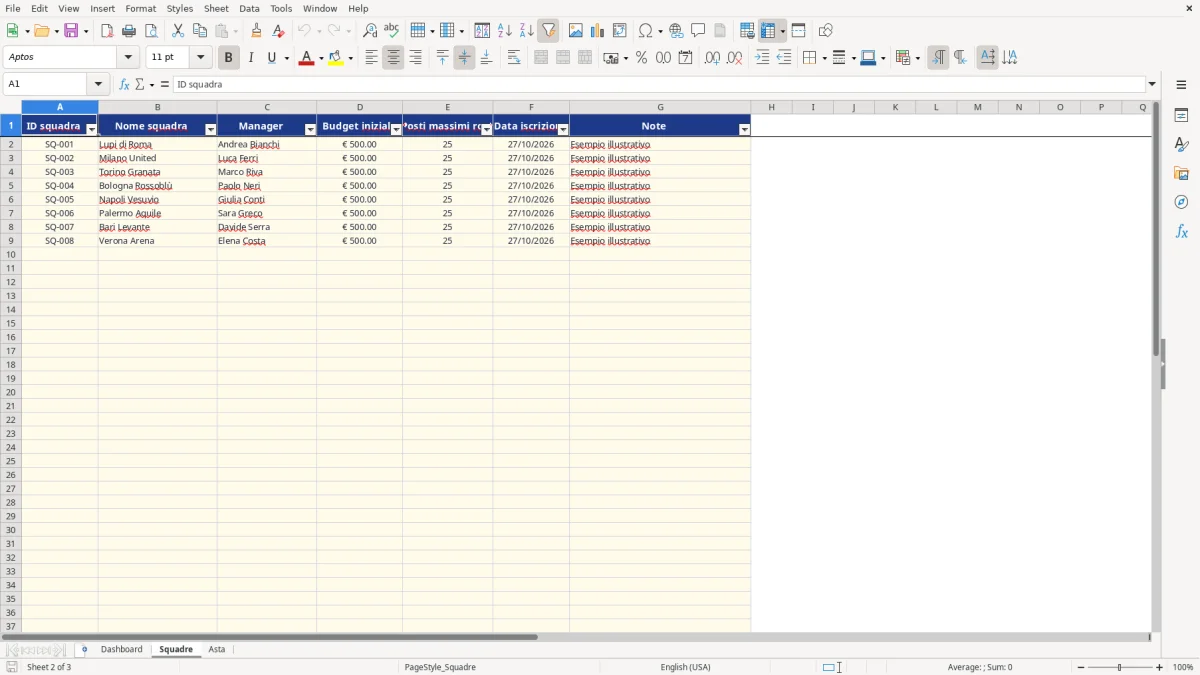Apply yellow background color swatch
This screenshot has height=675, width=1200.
336,58
